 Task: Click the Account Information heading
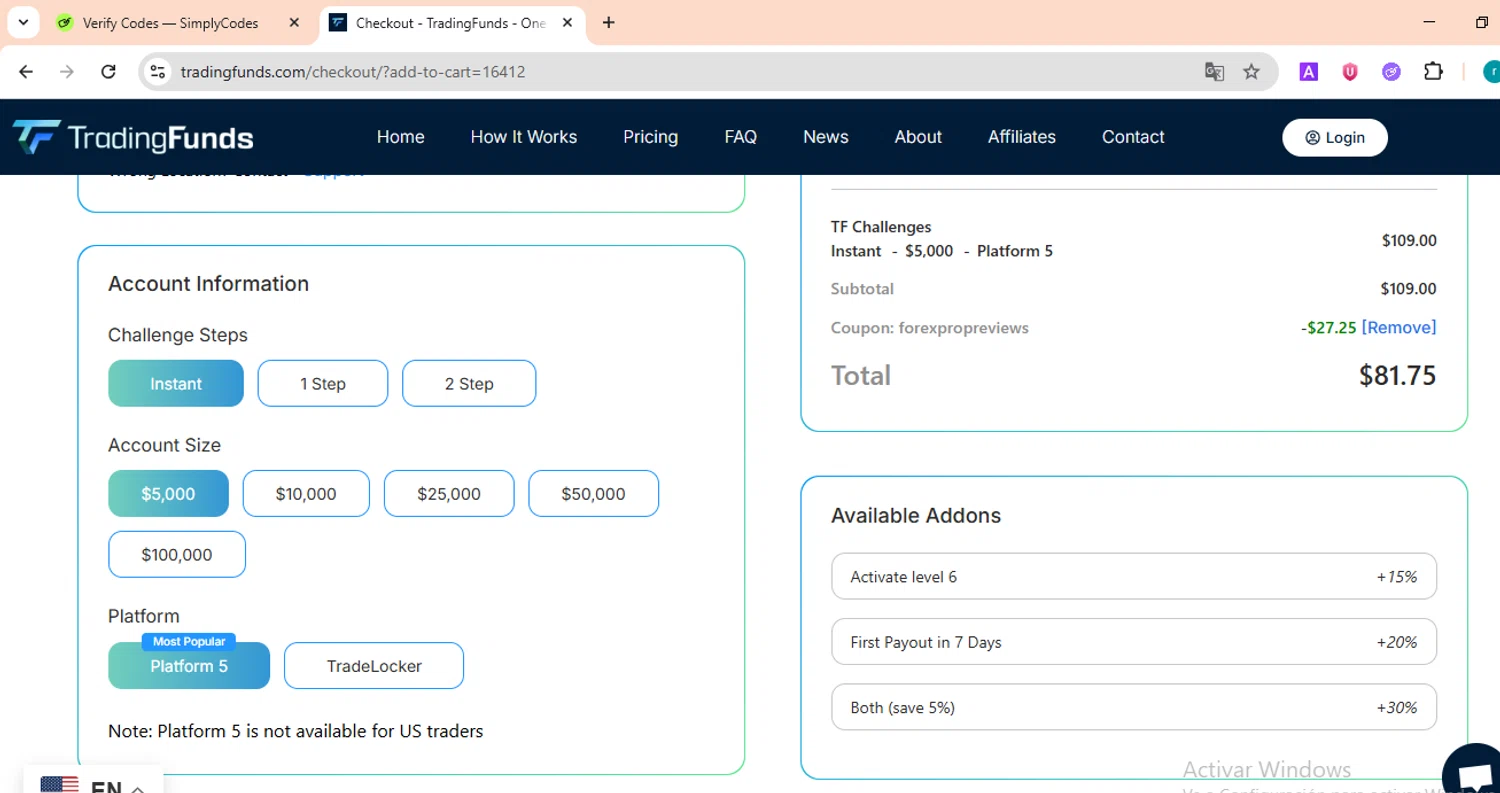pyautogui.click(x=208, y=284)
